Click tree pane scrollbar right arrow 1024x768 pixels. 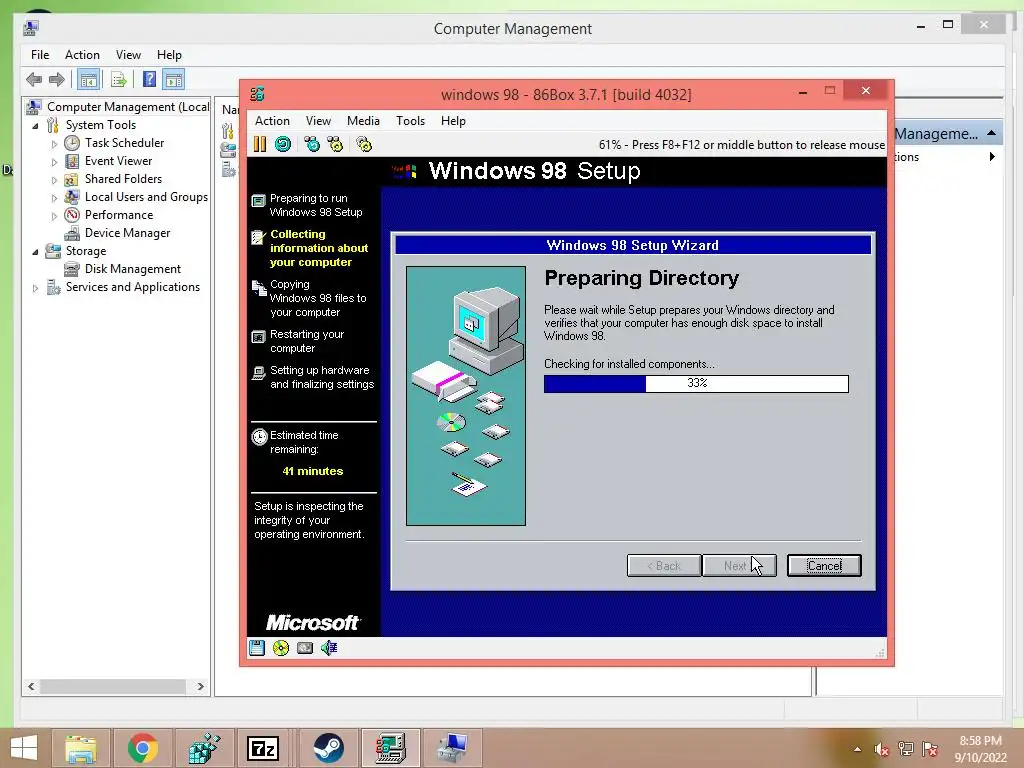point(200,686)
